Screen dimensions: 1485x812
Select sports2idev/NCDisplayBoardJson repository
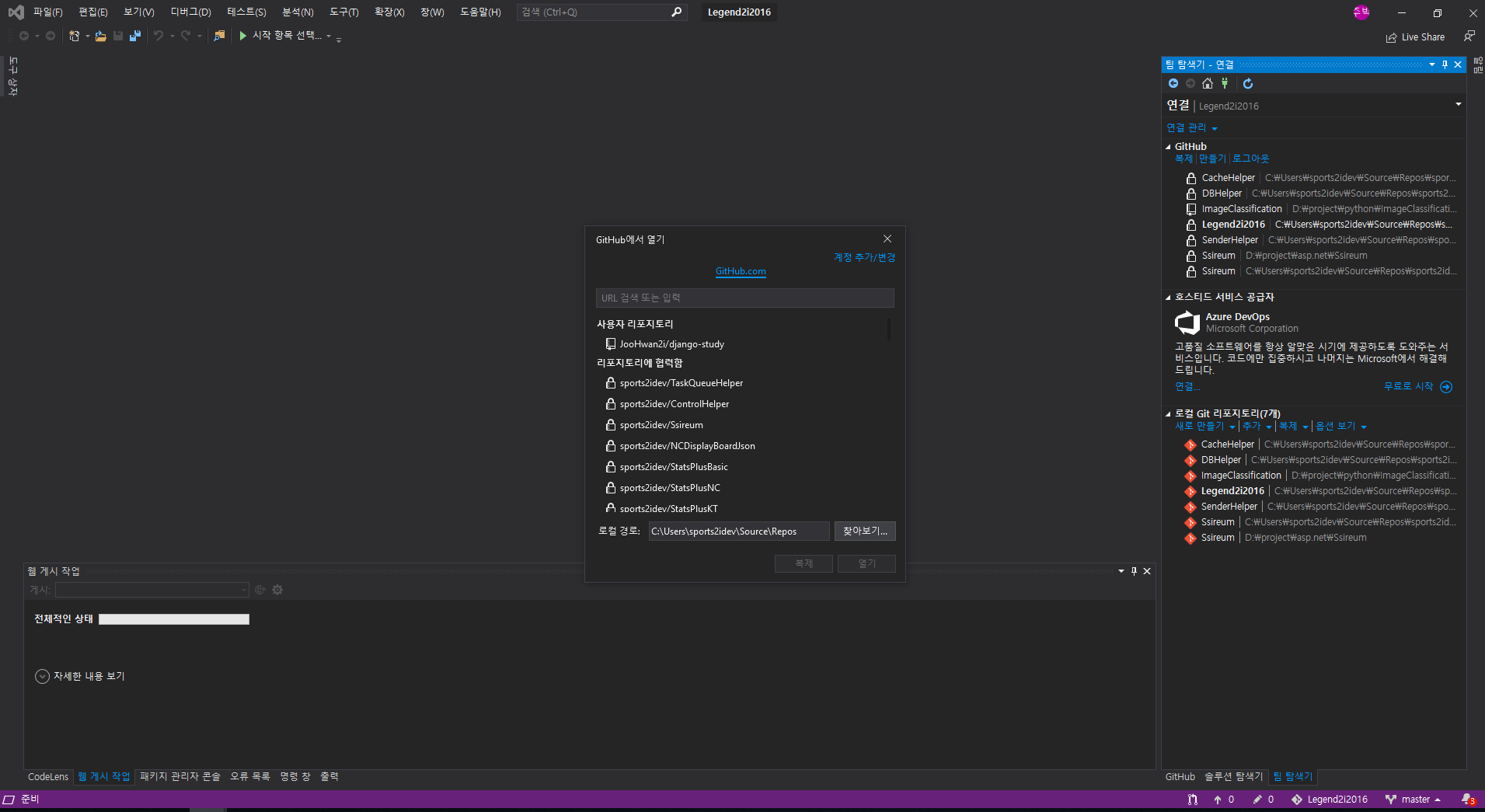[x=687, y=446]
